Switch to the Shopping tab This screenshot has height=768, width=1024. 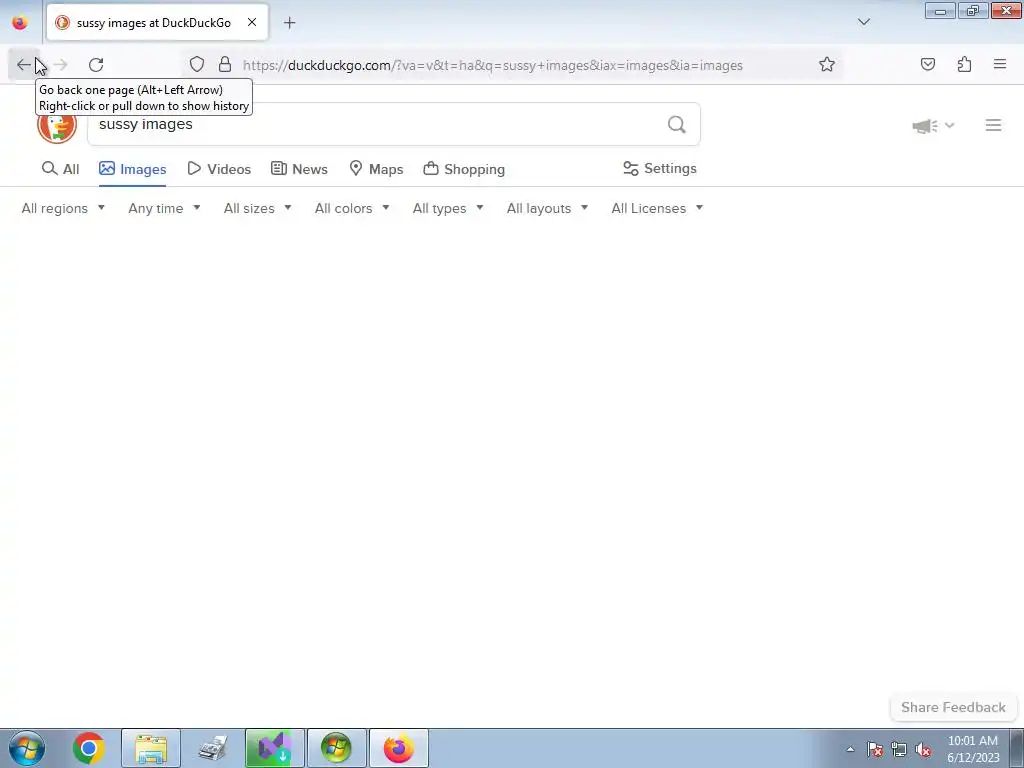[464, 169]
